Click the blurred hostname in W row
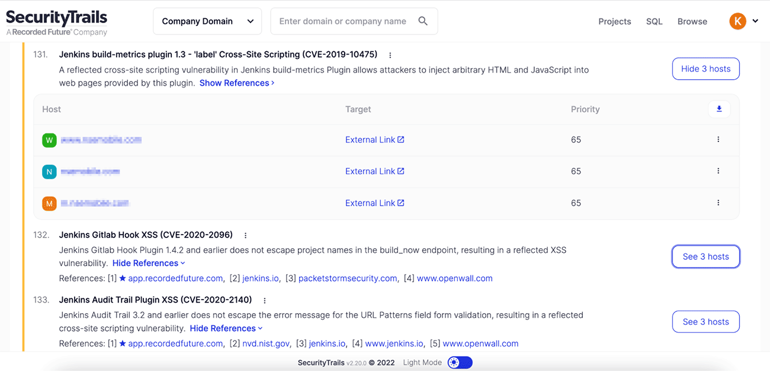 point(101,140)
